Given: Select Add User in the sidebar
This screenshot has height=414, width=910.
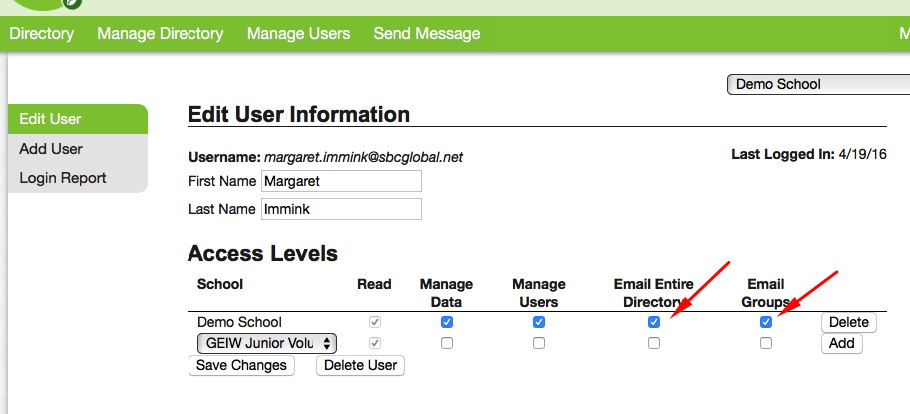Looking at the screenshot, I should (51, 149).
